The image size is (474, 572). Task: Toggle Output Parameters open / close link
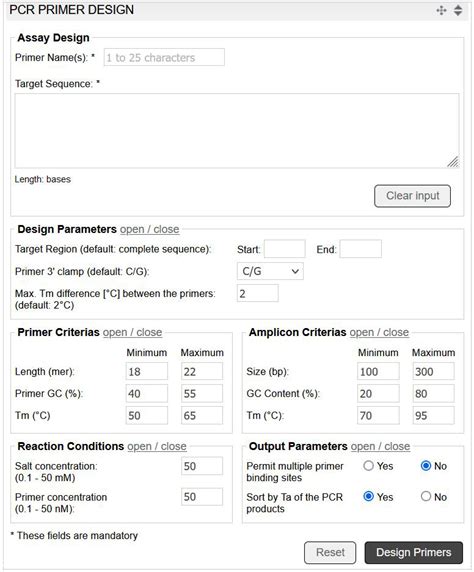[381, 446]
